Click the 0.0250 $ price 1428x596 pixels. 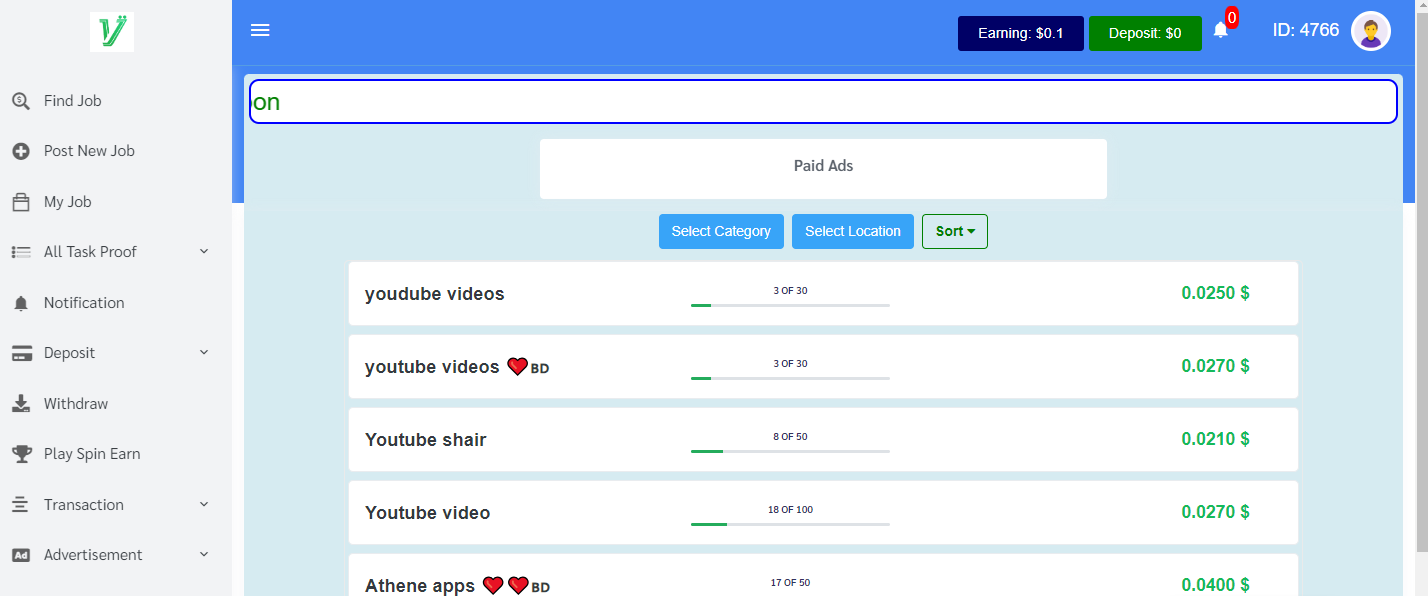1215,293
